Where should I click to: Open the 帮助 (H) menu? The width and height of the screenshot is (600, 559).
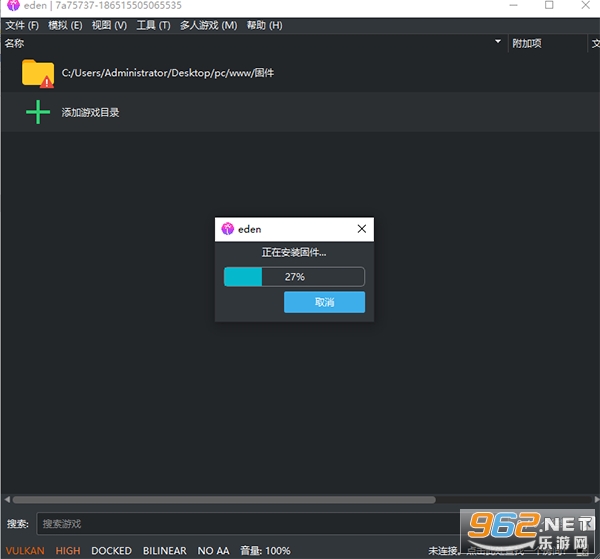pyautogui.click(x=264, y=25)
